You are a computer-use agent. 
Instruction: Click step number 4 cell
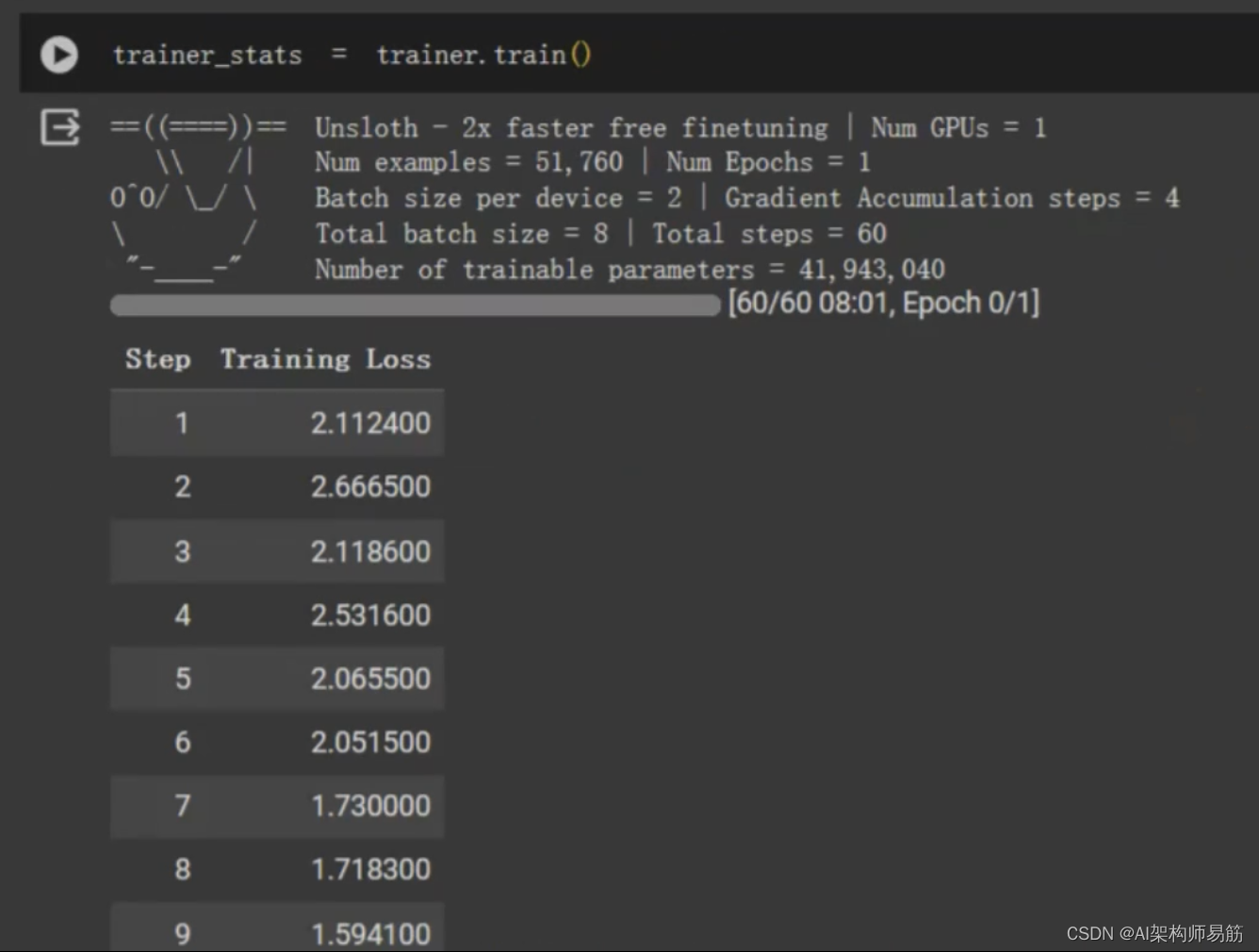(x=182, y=615)
